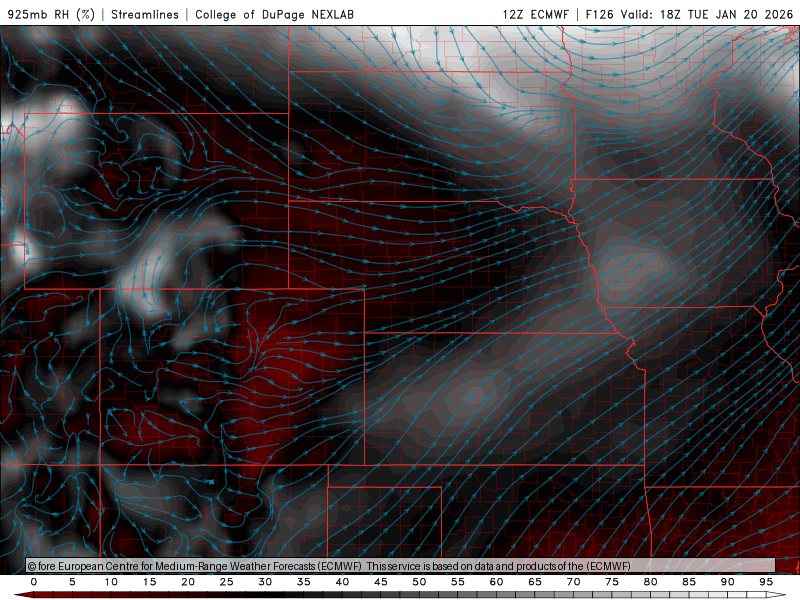The image size is (800, 600).
Task: Click the "65" color scale value
Action: (535, 582)
